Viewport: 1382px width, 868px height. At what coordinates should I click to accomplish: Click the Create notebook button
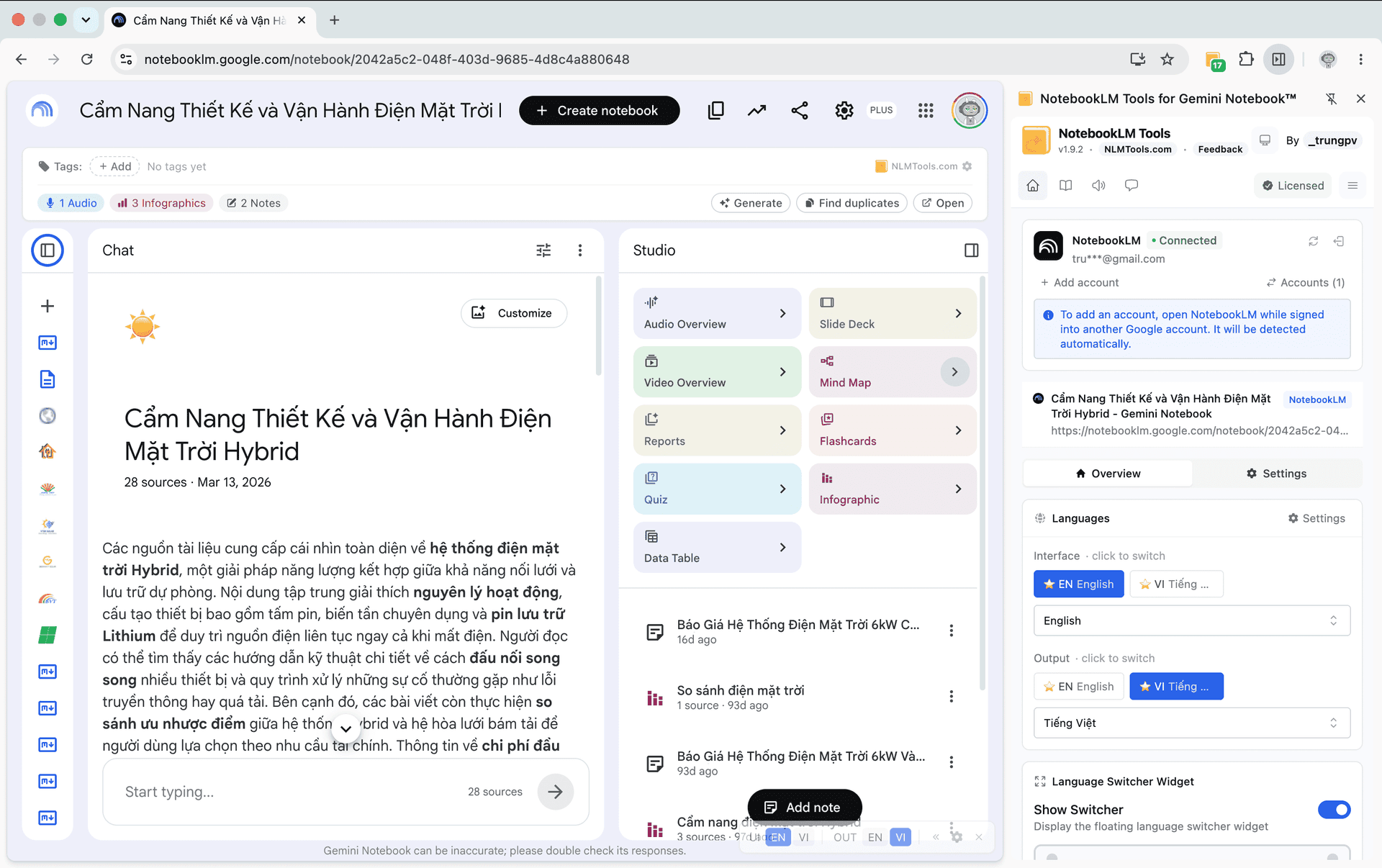click(599, 110)
